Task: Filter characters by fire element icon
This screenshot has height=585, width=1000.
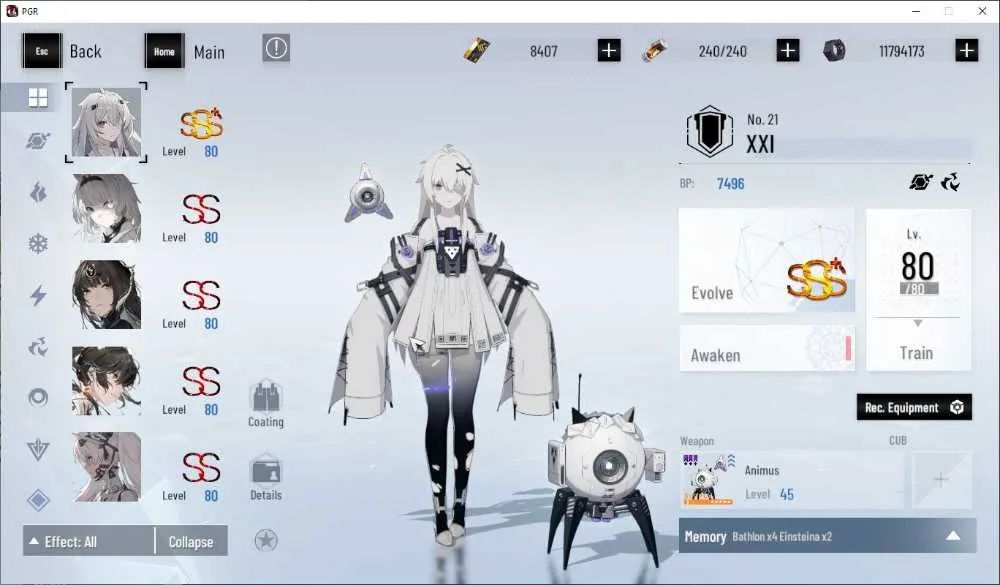Action: pos(38,191)
